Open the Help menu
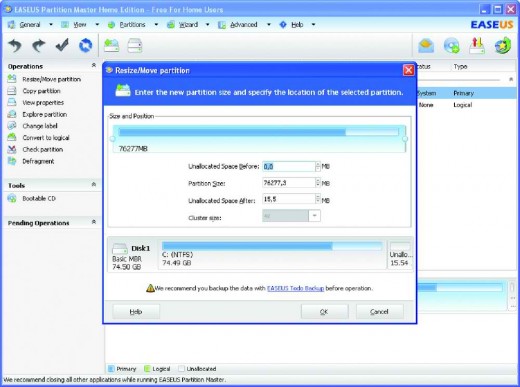 pos(297,25)
